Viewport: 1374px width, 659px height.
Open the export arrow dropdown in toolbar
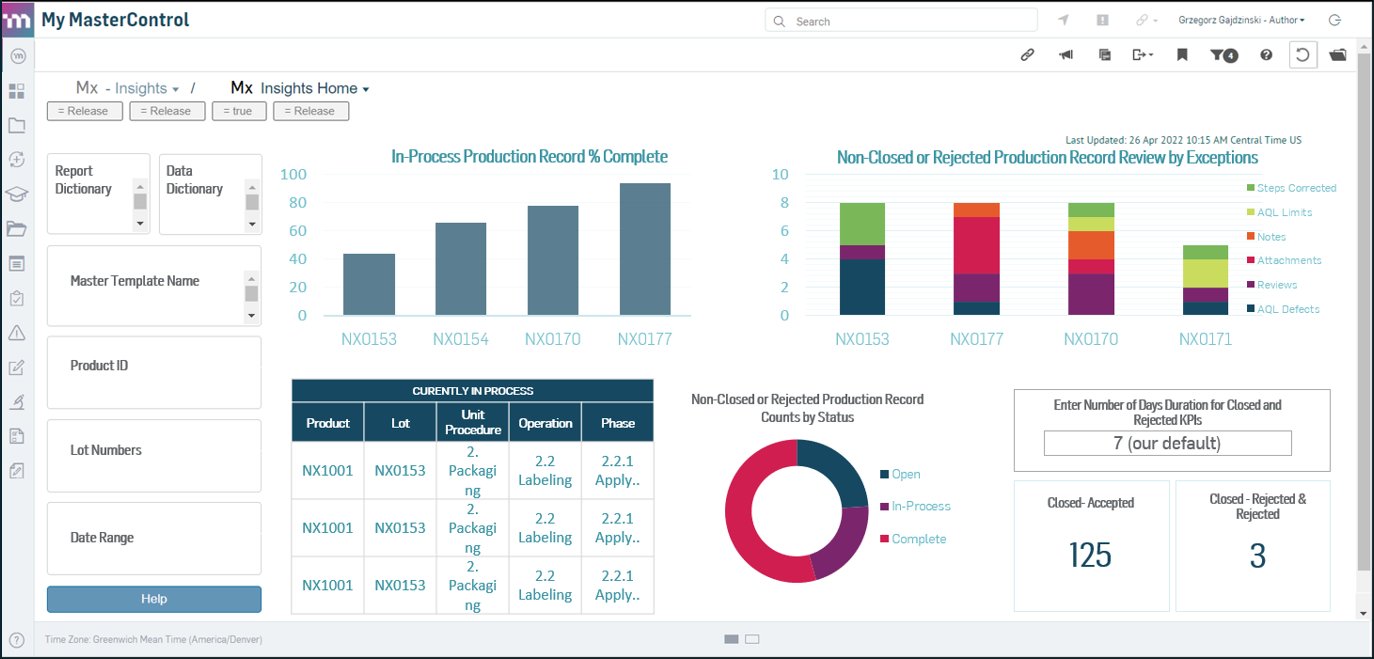pos(1143,55)
